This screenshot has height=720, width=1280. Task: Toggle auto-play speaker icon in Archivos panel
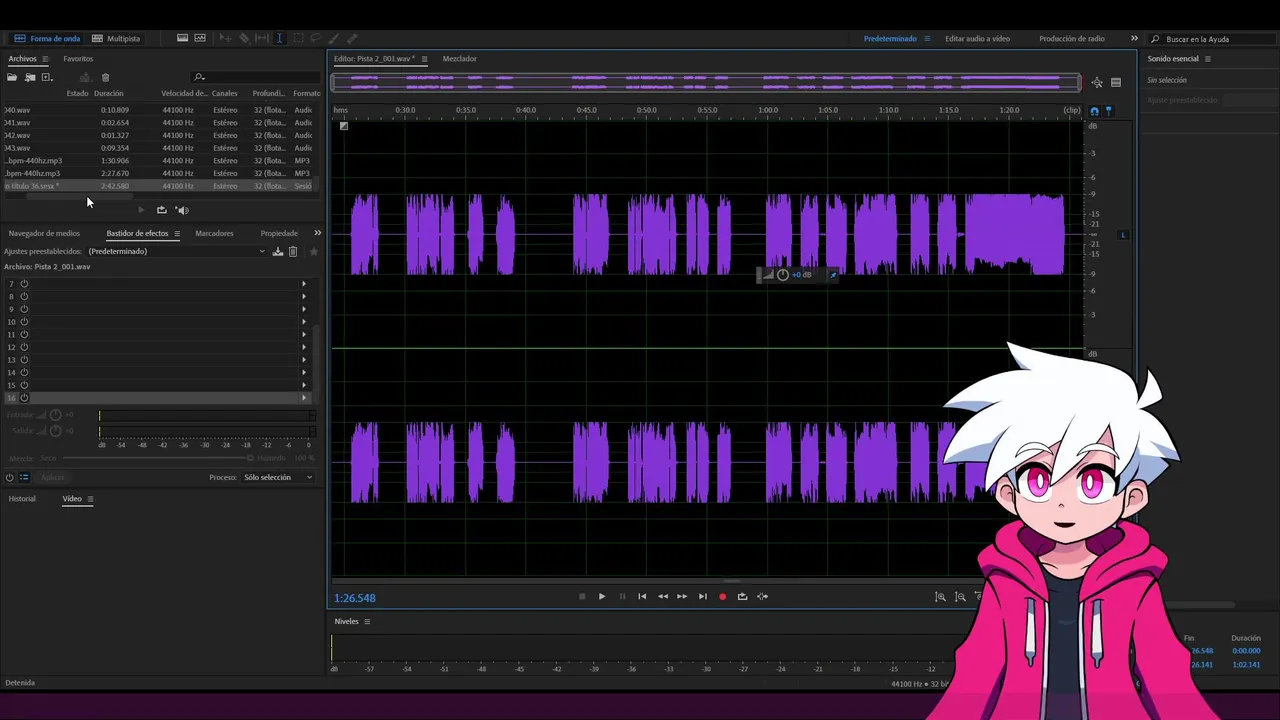pos(182,210)
